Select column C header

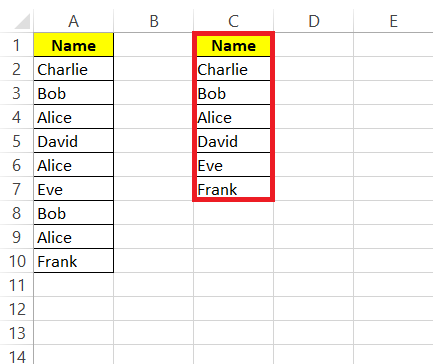click(x=234, y=21)
